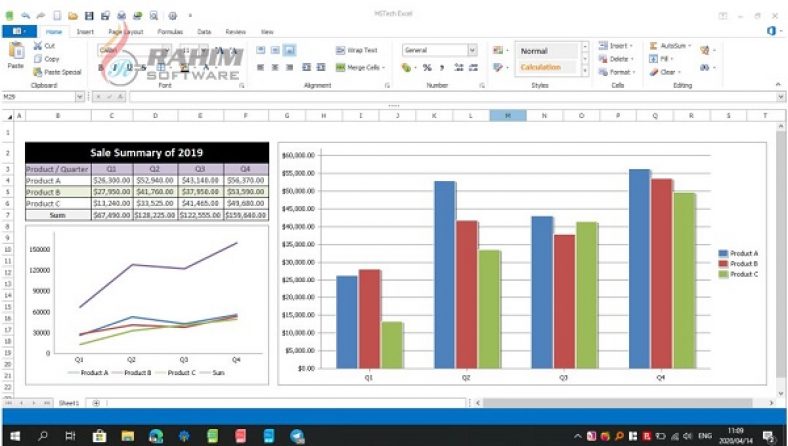Open Insert cells dropdown
This screenshot has height=446, width=788.
tap(616, 46)
